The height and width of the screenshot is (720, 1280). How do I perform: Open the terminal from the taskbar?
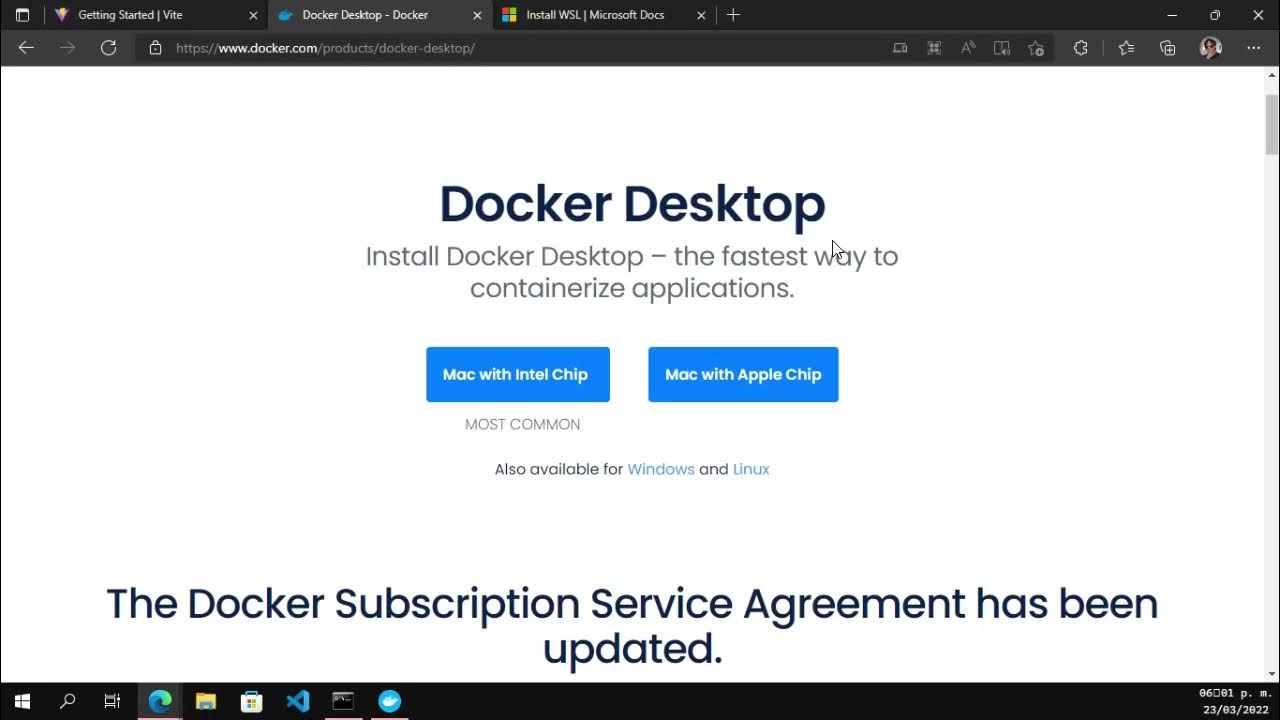pyautogui.click(x=343, y=701)
